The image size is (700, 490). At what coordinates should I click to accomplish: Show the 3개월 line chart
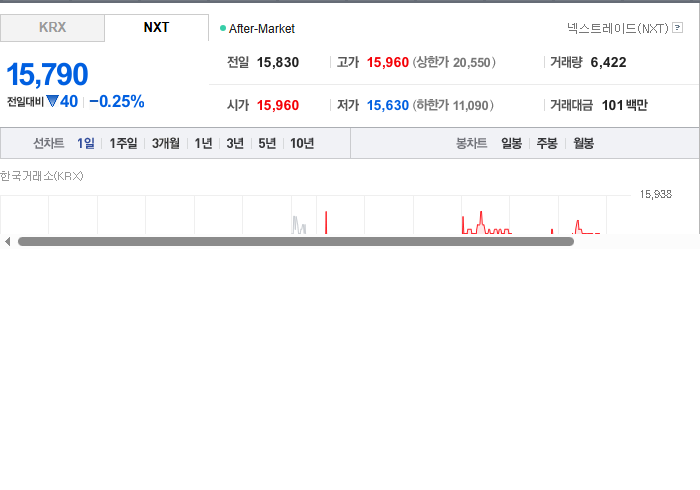(x=166, y=143)
